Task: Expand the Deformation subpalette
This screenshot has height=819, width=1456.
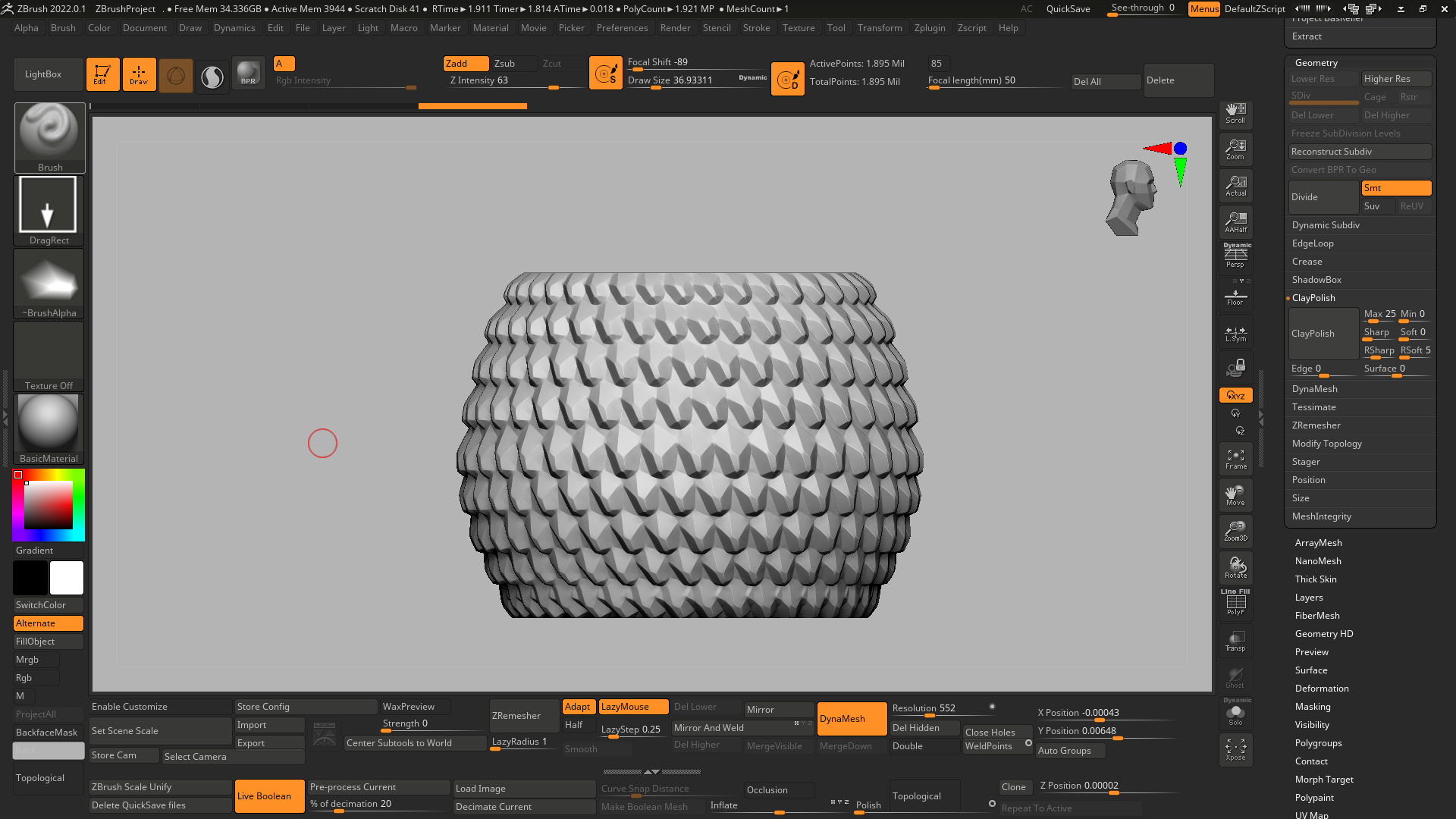Action: 1322,689
